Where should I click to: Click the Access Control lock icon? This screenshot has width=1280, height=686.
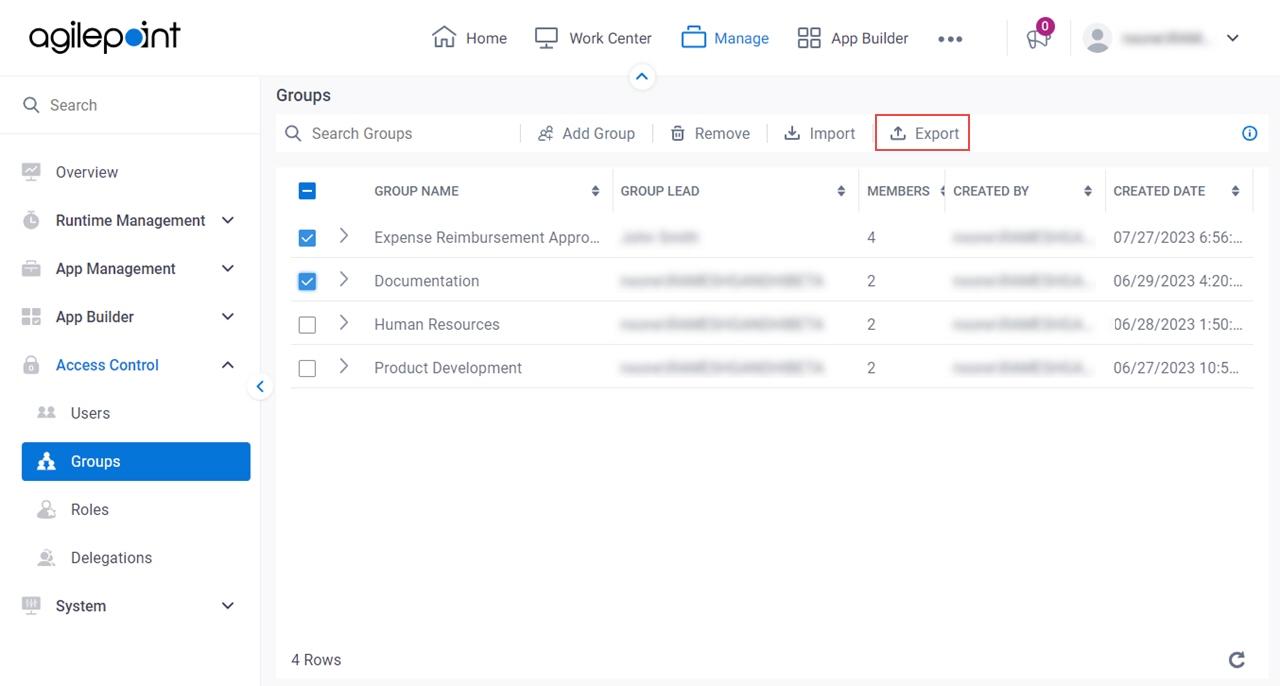coord(31,365)
